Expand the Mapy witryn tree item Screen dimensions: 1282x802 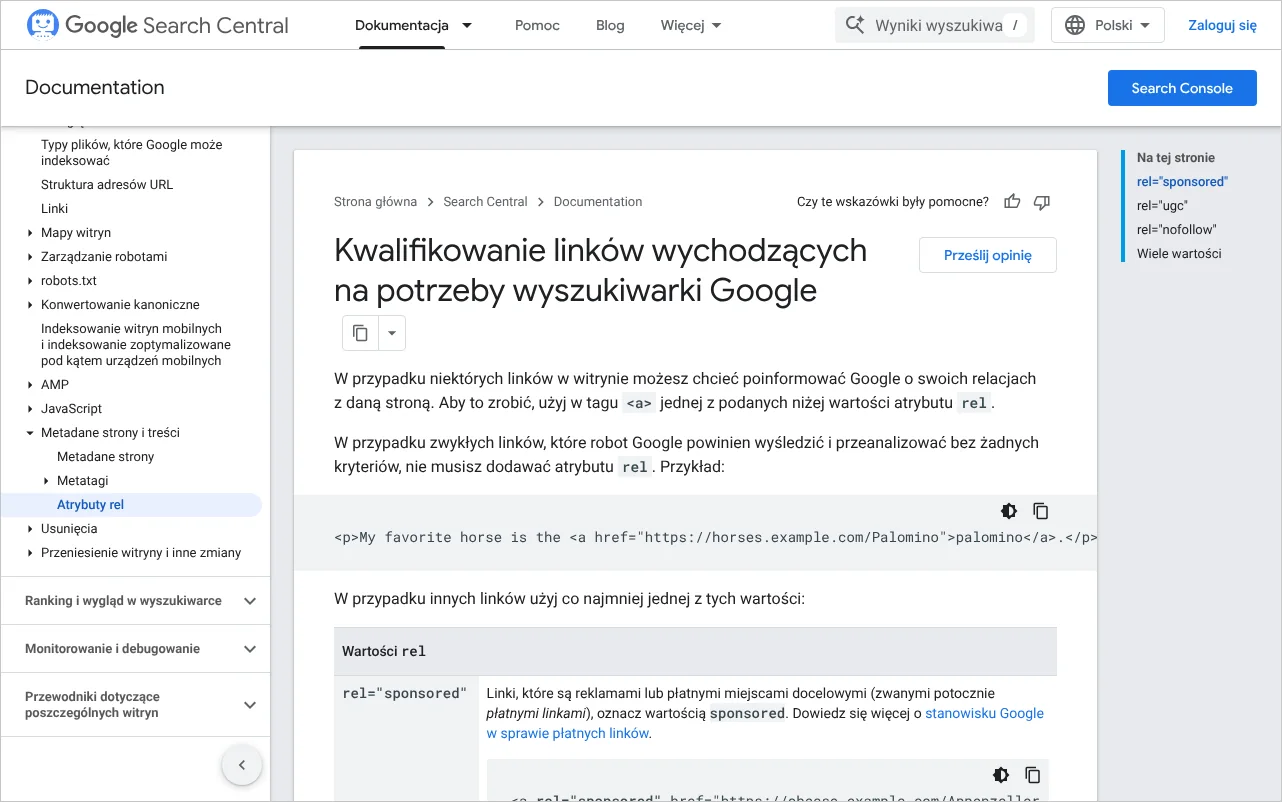tap(30, 233)
